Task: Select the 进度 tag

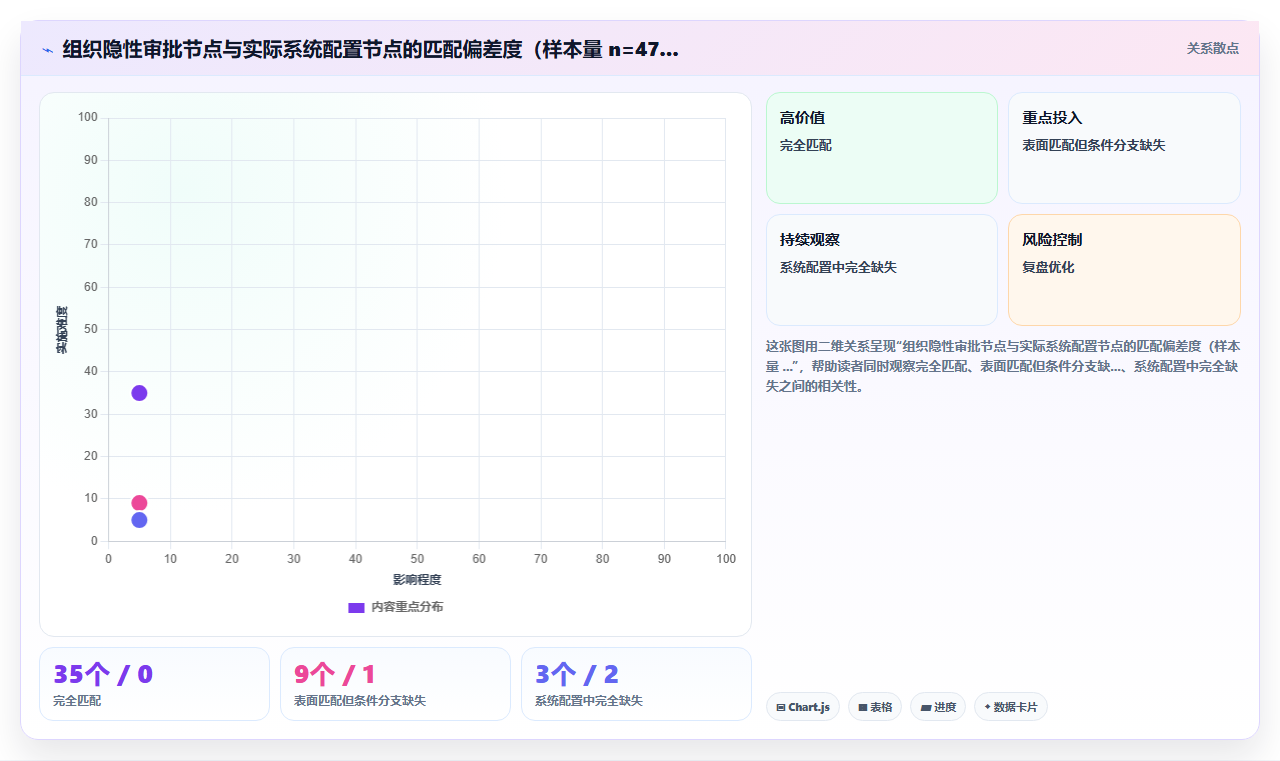Action: tap(938, 707)
